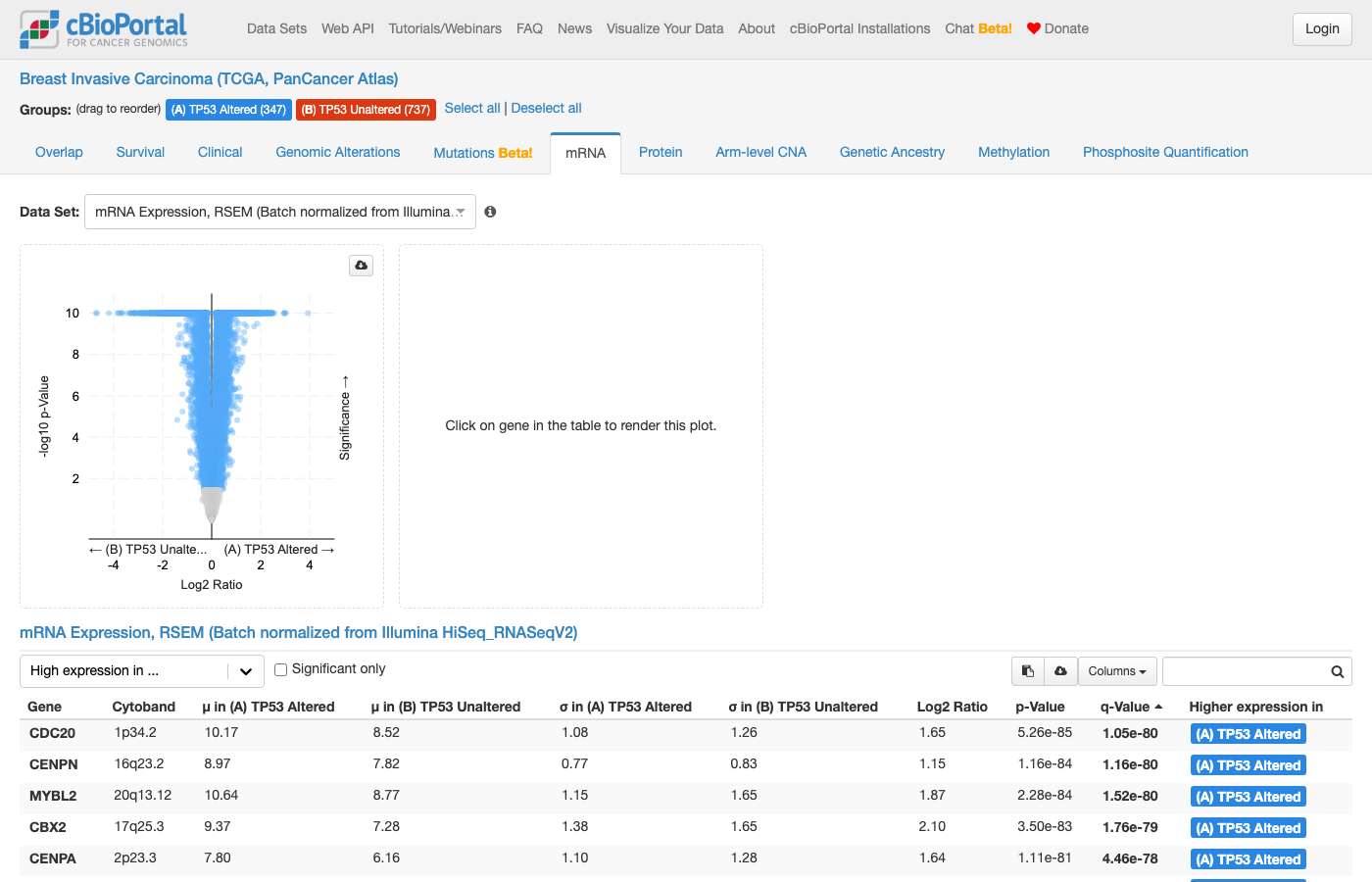Select the CDC20 gene row

click(x=685, y=733)
